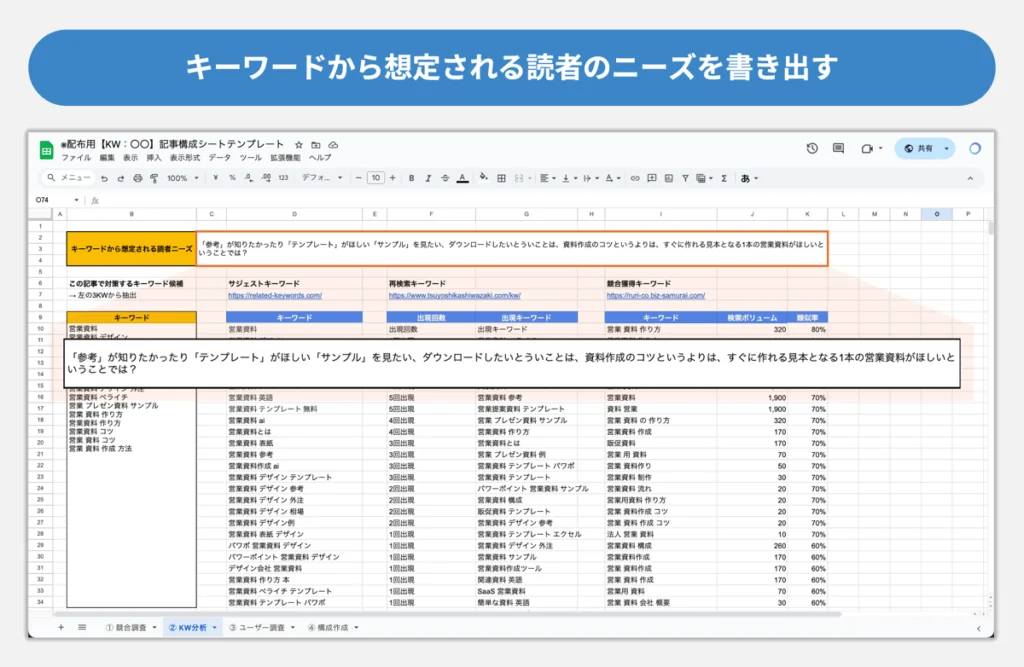The width and height of the screenshot is (1024, 667).
Task: Toggle bold formatting
Action: point(411,178)
